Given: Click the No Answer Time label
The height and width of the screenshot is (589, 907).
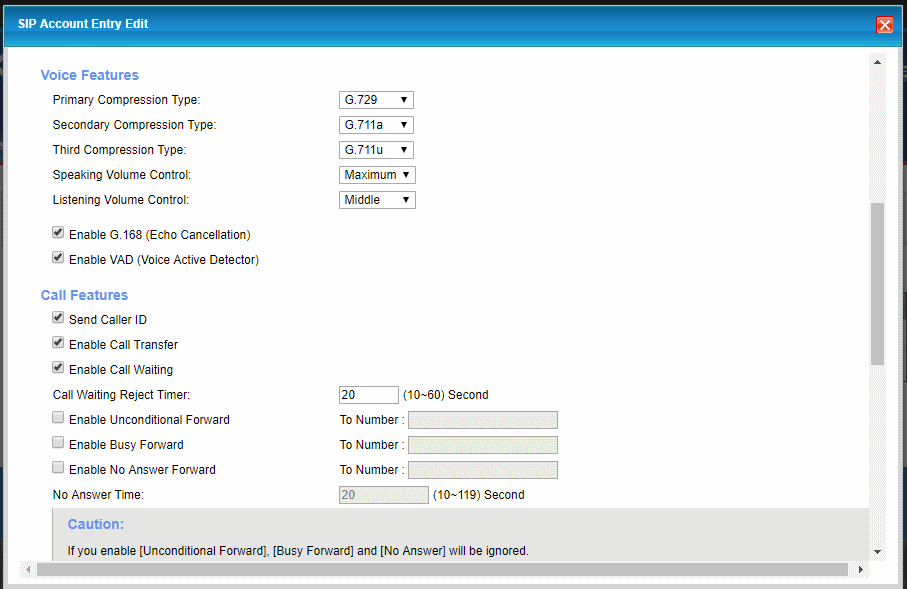Looking at the screenshot, I should click(98, 495).
